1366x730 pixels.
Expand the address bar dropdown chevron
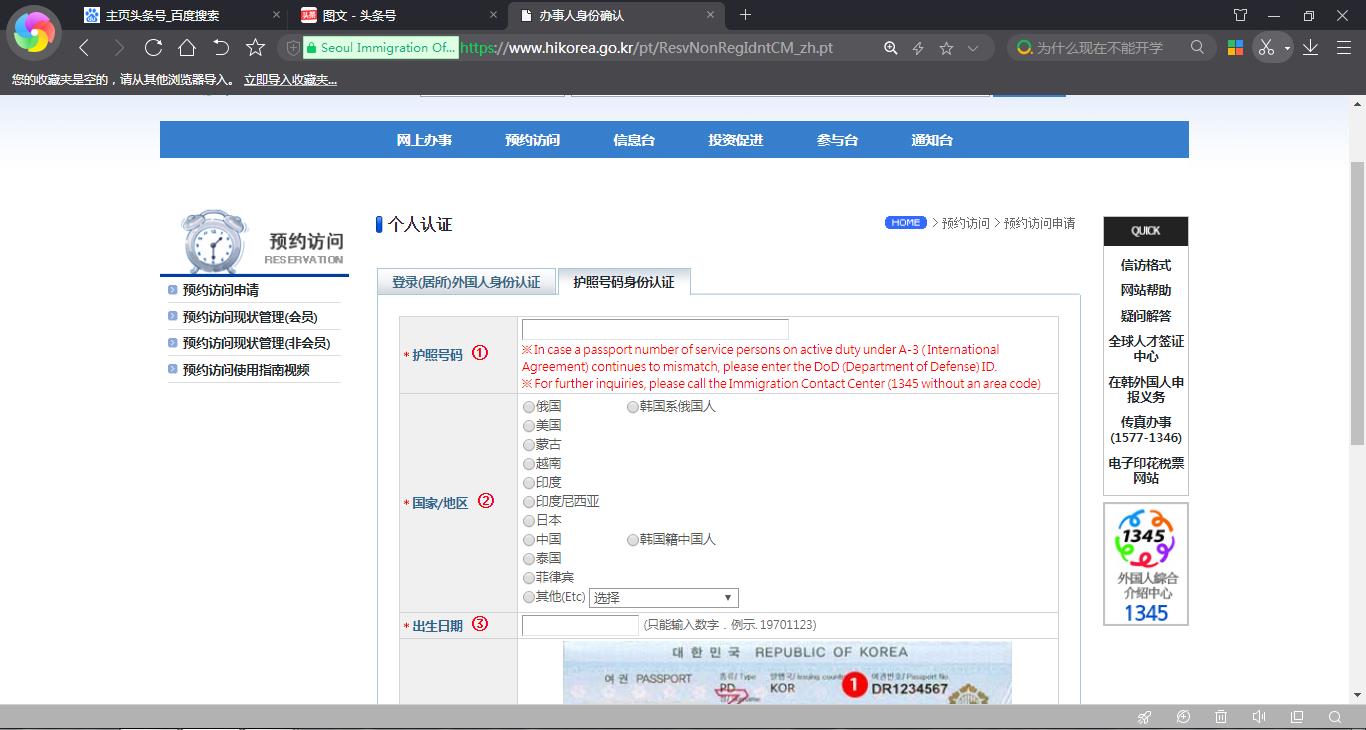(x=971, y=47)
